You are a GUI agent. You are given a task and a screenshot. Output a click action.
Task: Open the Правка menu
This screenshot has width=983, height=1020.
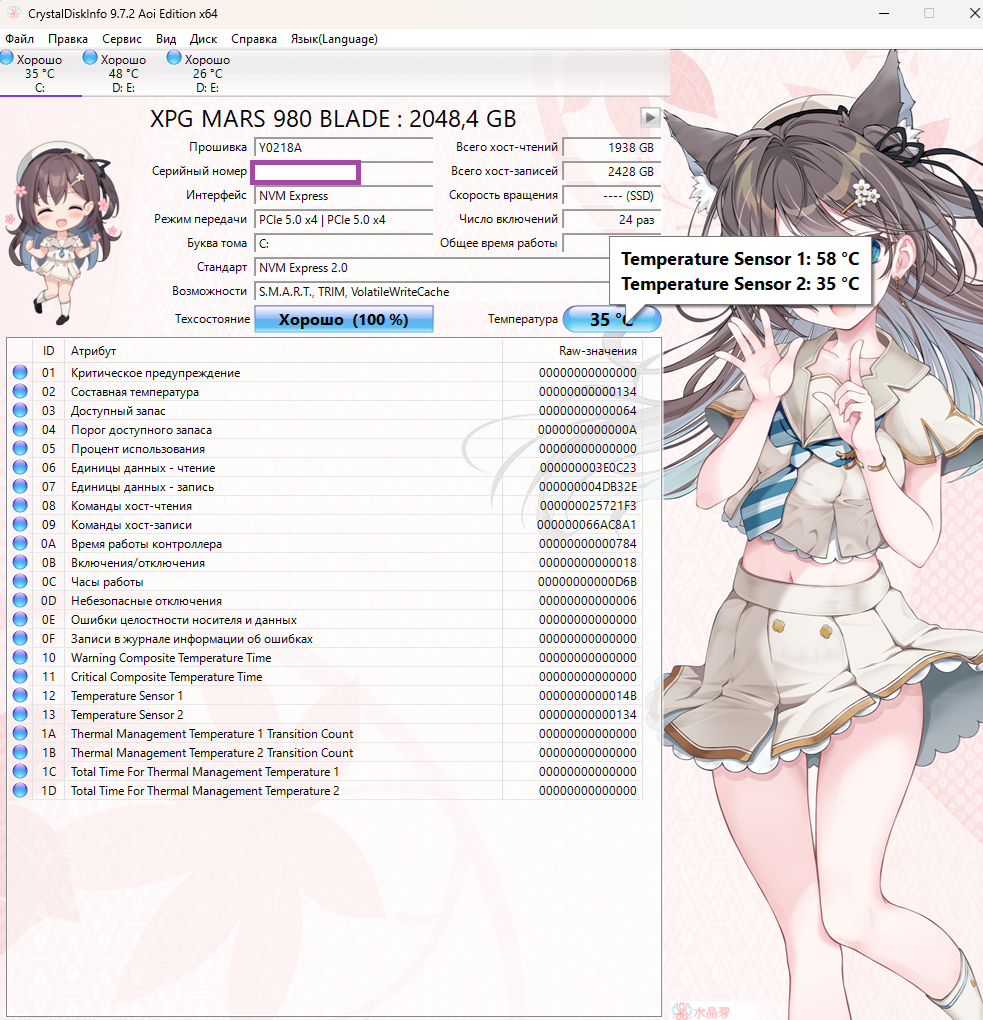click(68, 39)
